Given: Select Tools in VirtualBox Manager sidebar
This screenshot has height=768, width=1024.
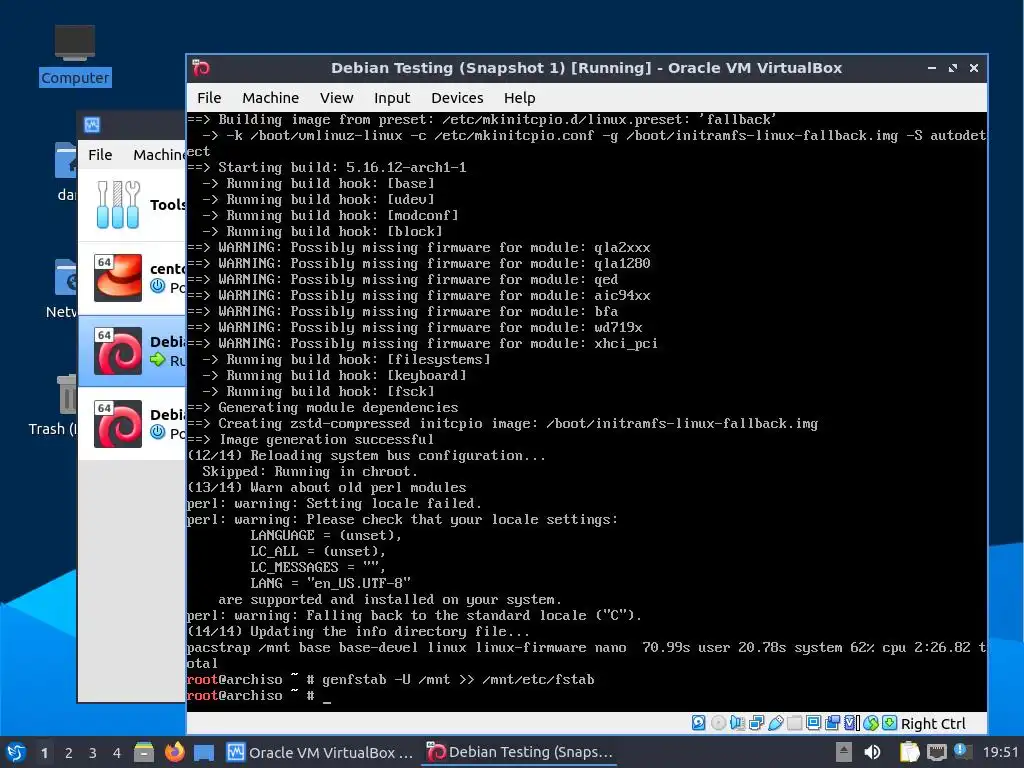Looking at the screenshot, I should coord(132,205).
